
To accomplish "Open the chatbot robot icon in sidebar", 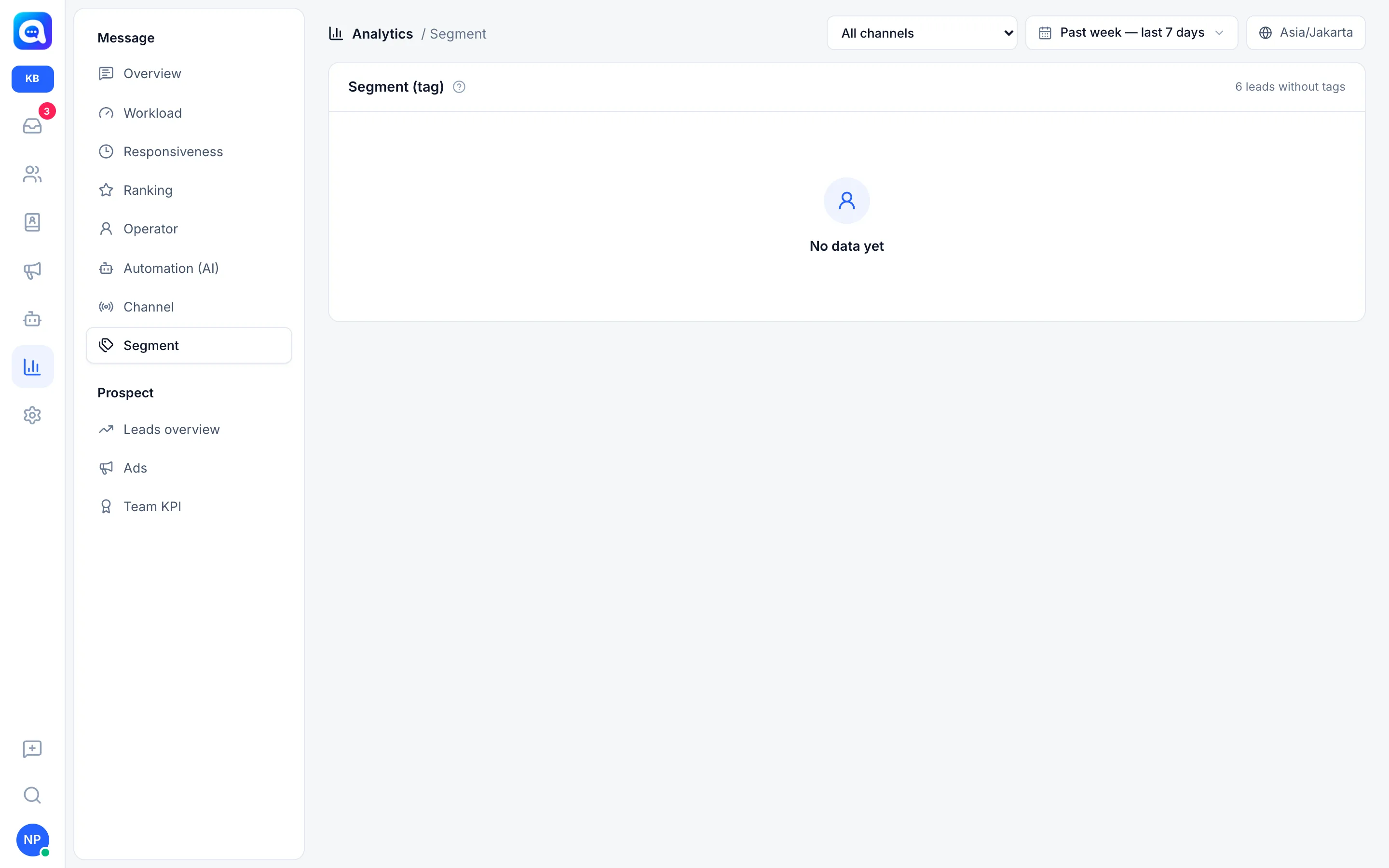I will pyautogui.click(x=32, y=319).
